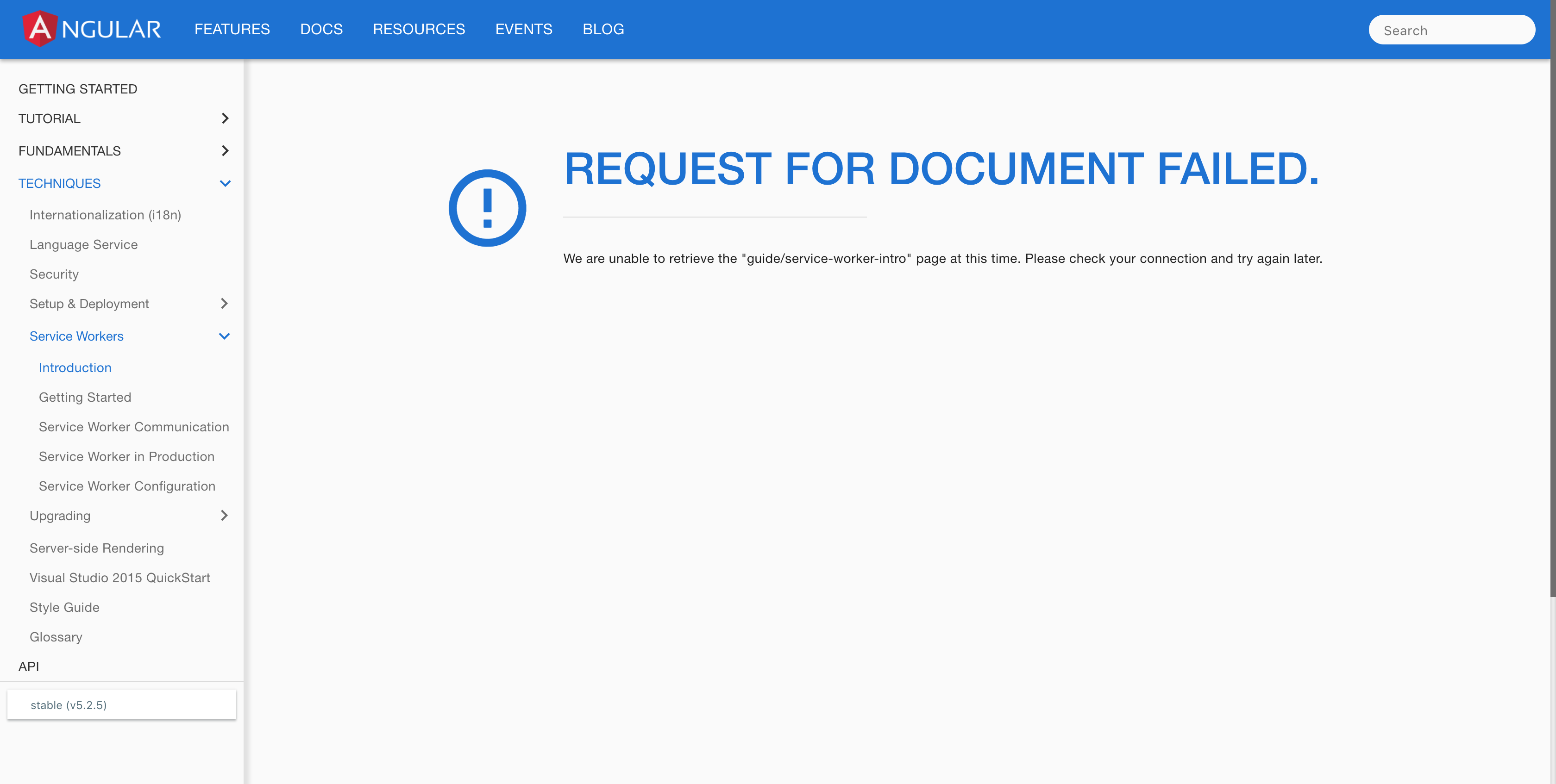Expand the Setup & Deployment chevron
This screenshot has width=1556, height=784.
coord(224,304)
